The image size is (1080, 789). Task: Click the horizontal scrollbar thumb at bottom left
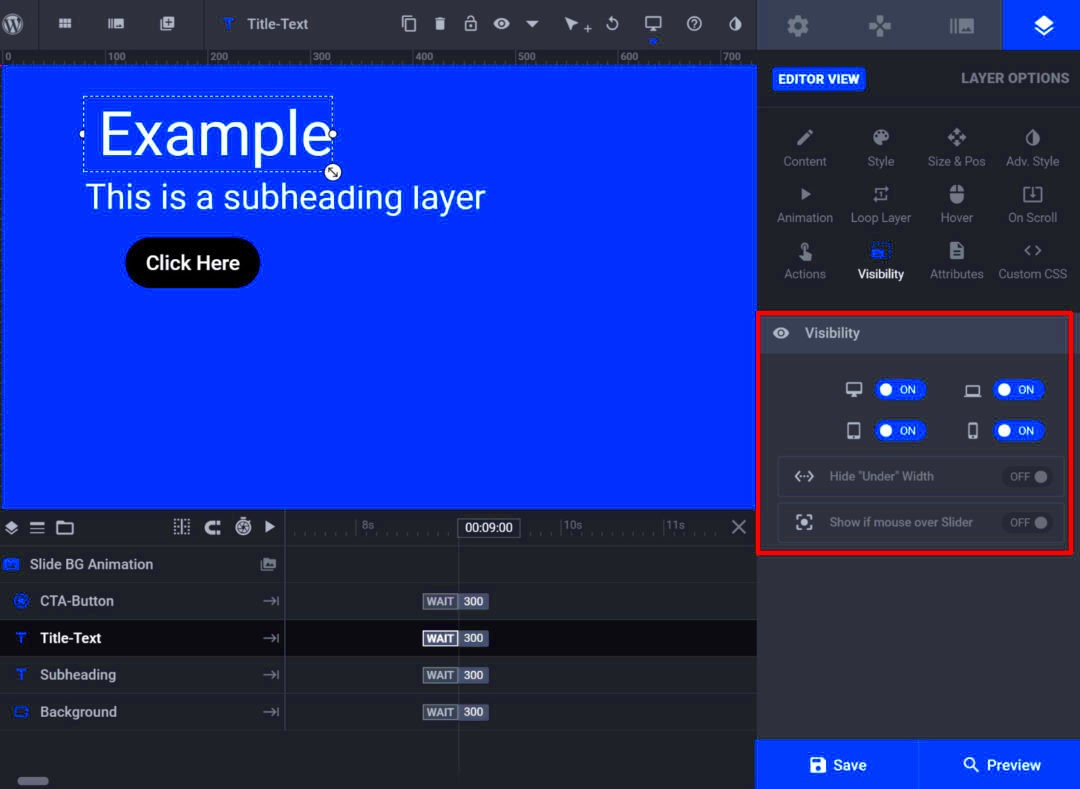[33, 781]
